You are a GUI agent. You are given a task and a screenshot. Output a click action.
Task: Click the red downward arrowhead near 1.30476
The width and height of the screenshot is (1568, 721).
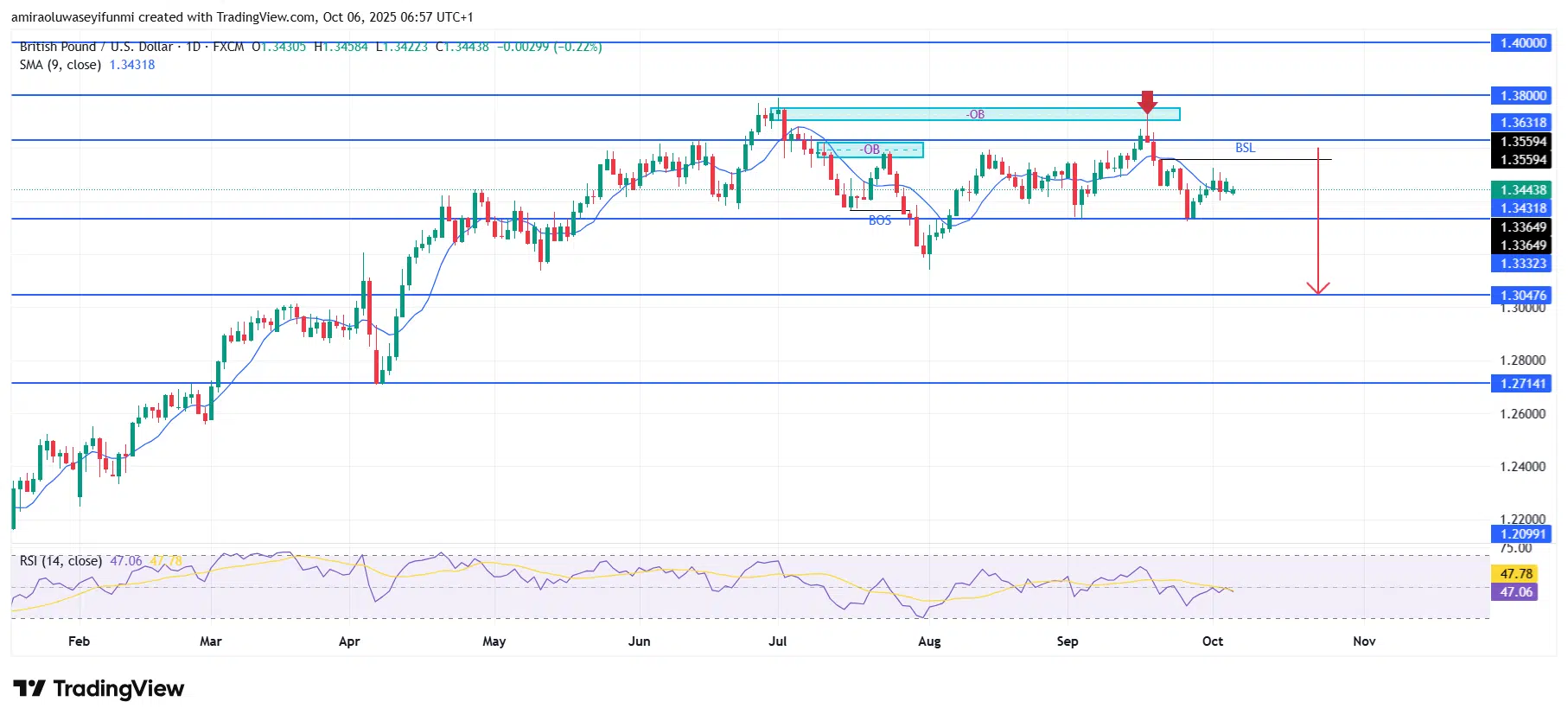[x=1317, y=288]
